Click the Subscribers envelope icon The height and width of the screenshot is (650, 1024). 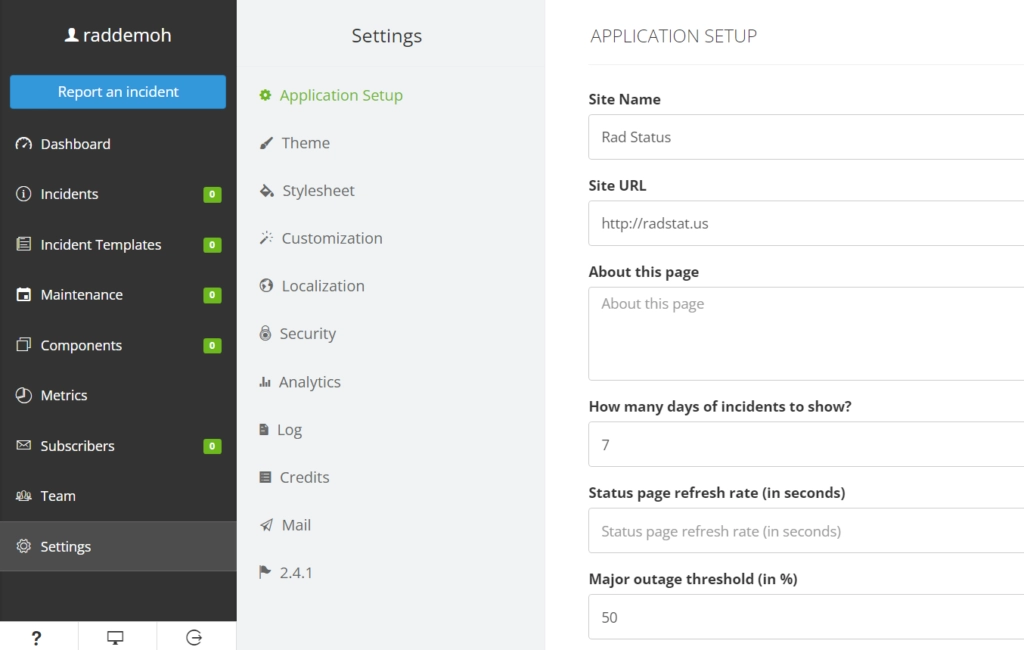click(24, 446)
